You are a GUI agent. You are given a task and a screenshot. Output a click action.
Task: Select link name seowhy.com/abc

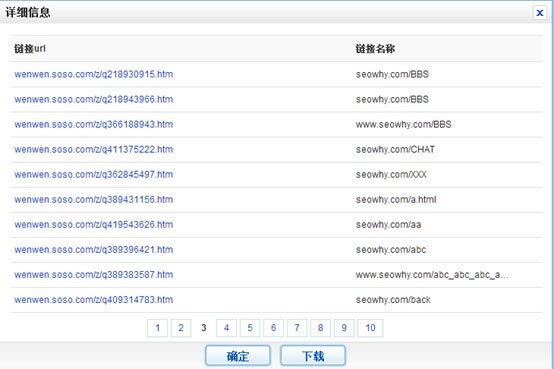(x=391, y=250)
